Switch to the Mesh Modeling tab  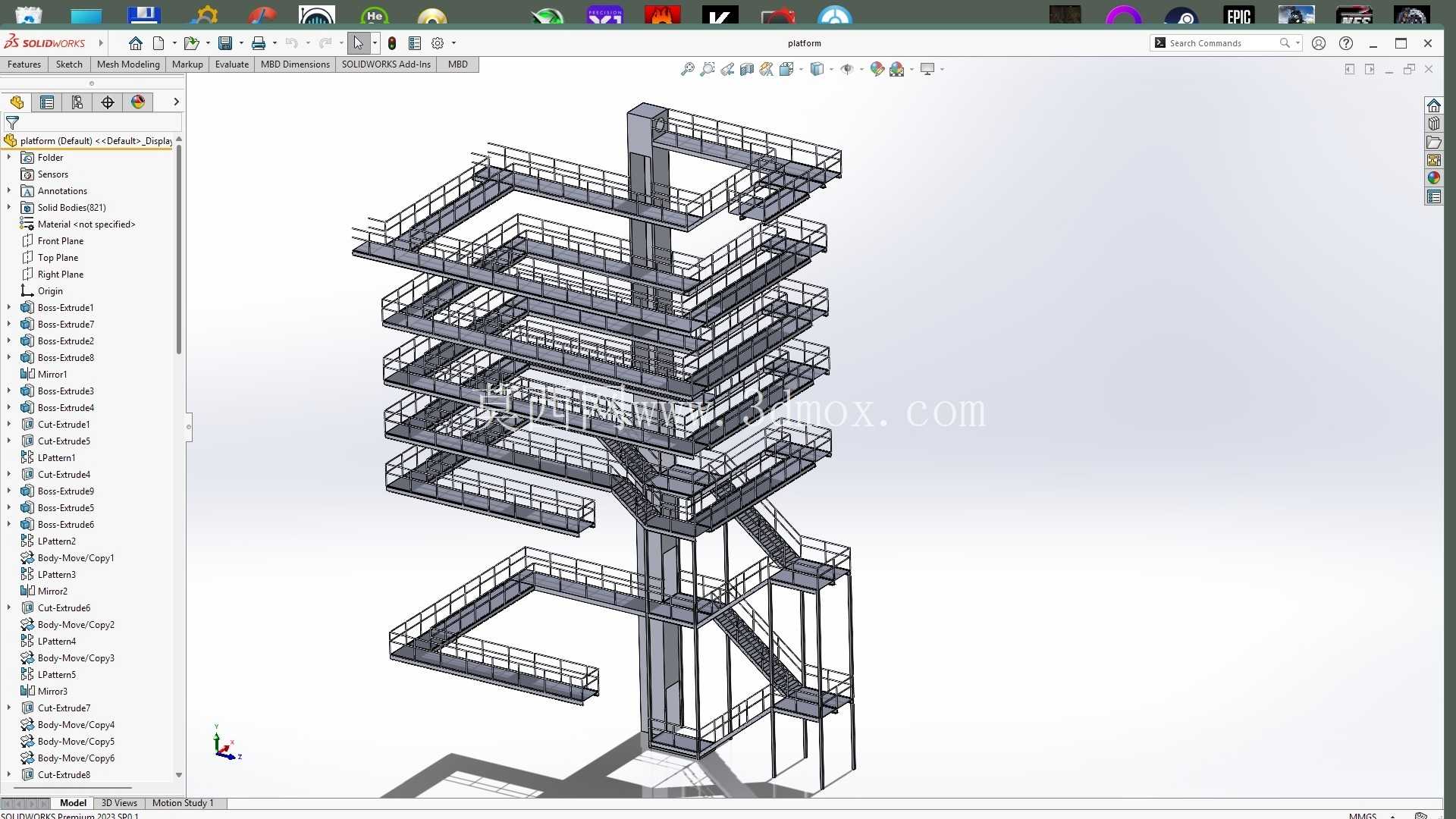pyautogui.click(x=128, y=64)
